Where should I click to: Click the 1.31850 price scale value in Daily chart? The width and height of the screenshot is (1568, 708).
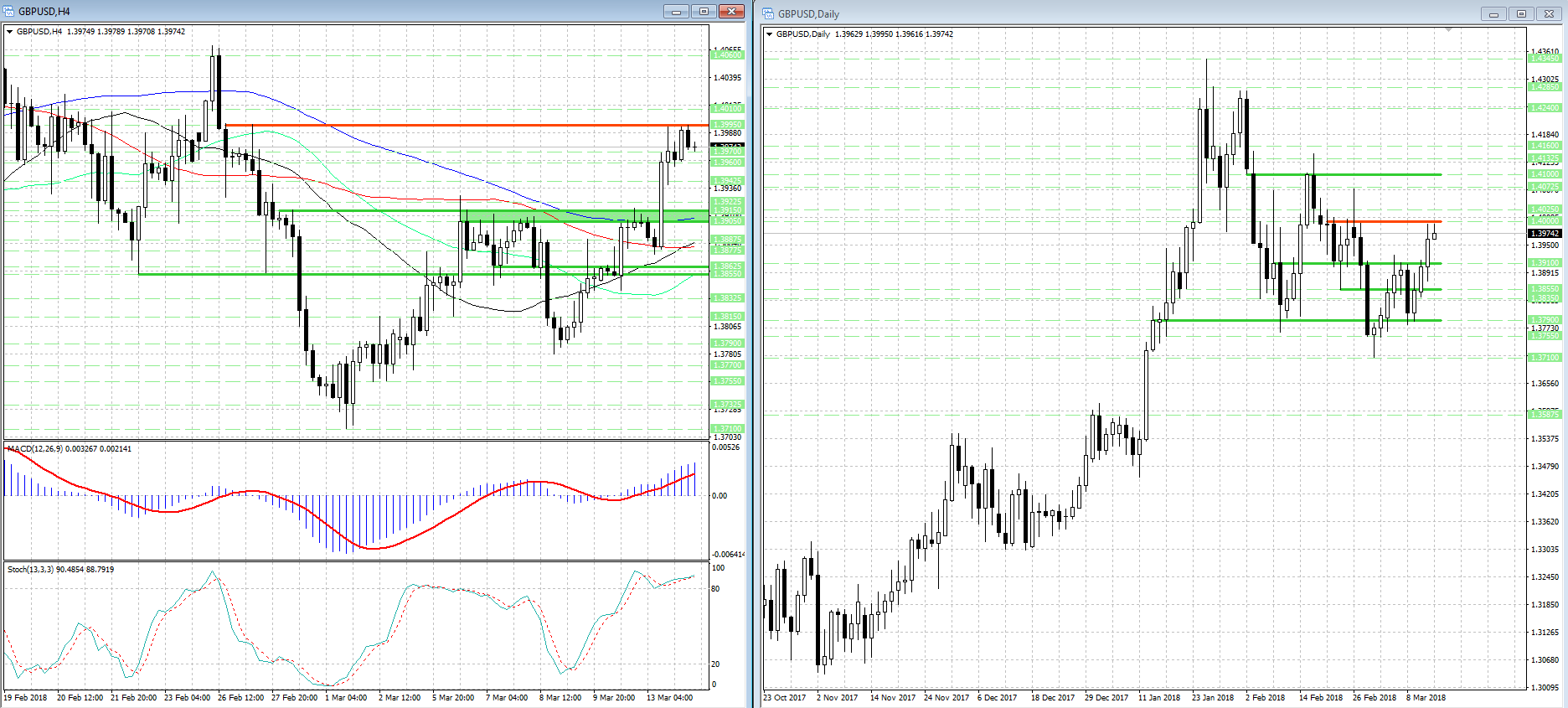[x=1545, y=605]
